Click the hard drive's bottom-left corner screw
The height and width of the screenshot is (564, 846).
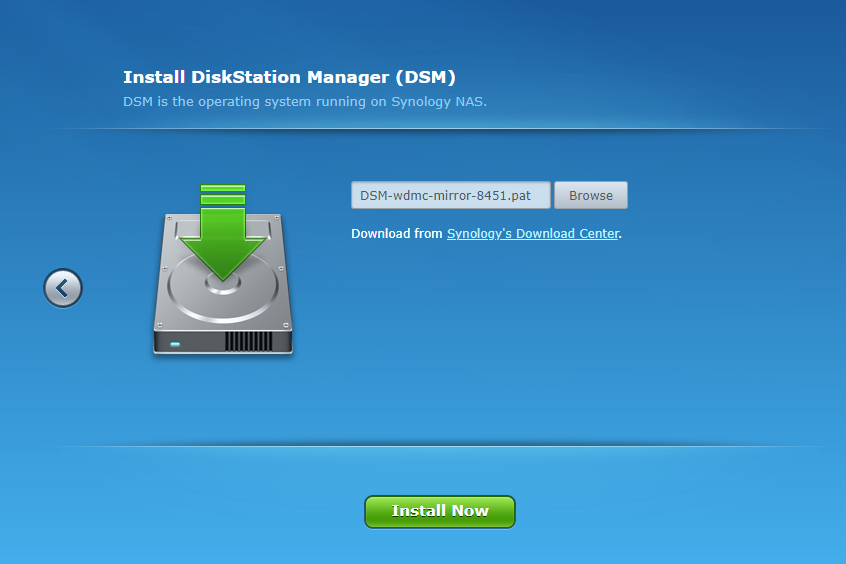point(160,325)
